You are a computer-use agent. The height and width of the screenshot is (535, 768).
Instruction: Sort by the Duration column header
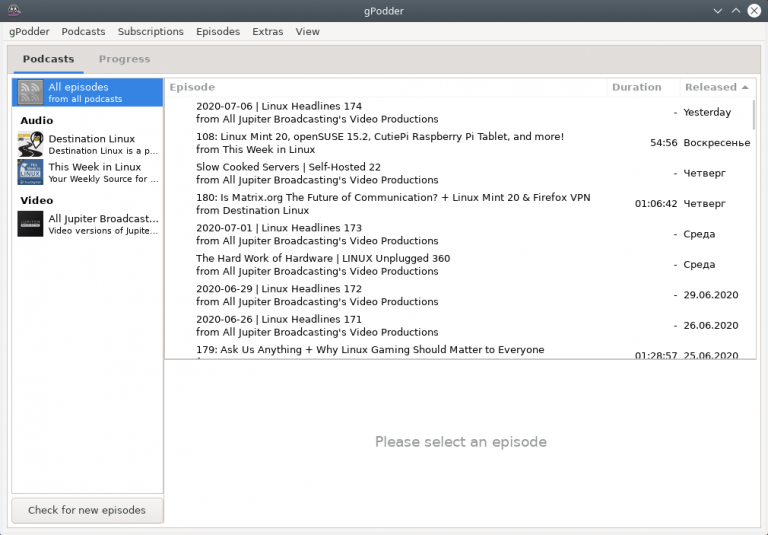(644, 87)
